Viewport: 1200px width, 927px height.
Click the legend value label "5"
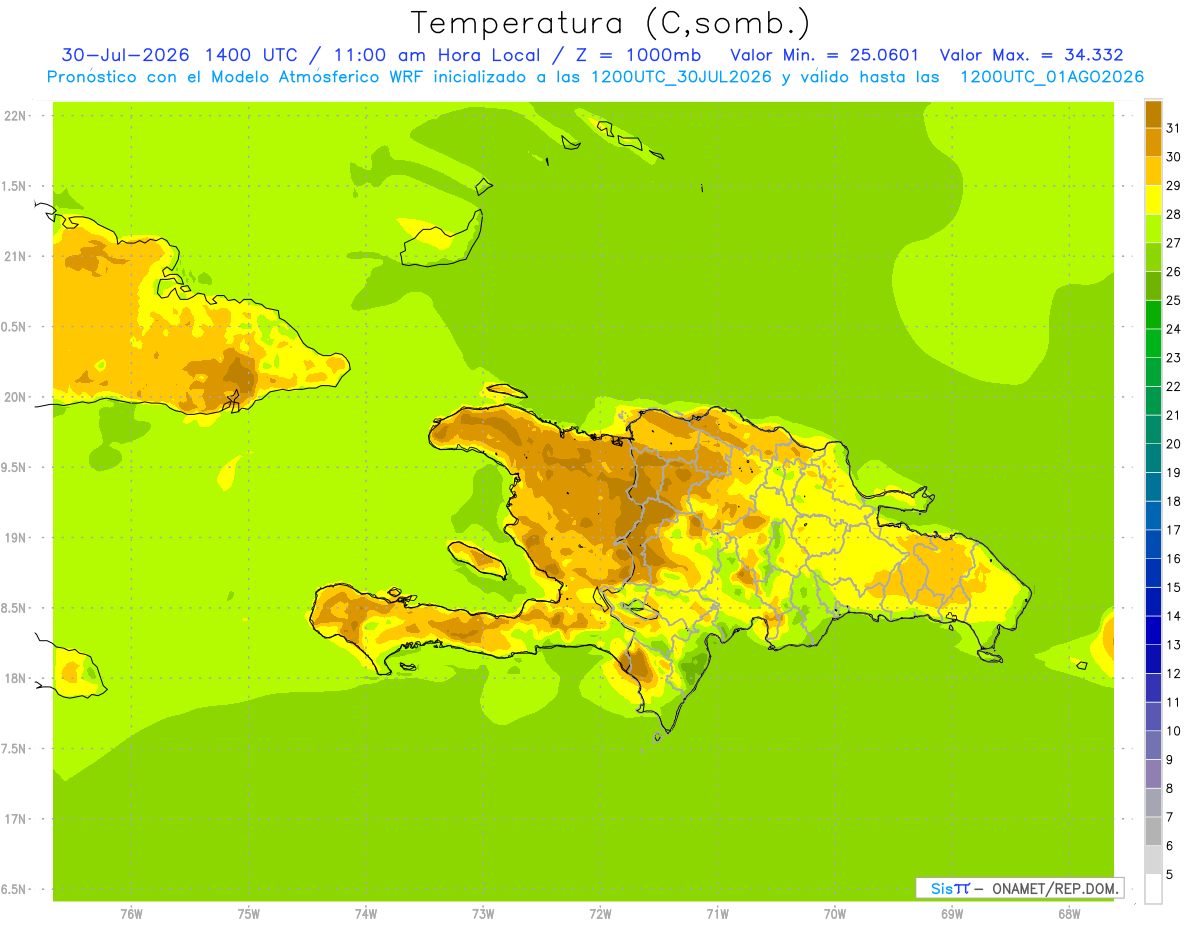1170,875
